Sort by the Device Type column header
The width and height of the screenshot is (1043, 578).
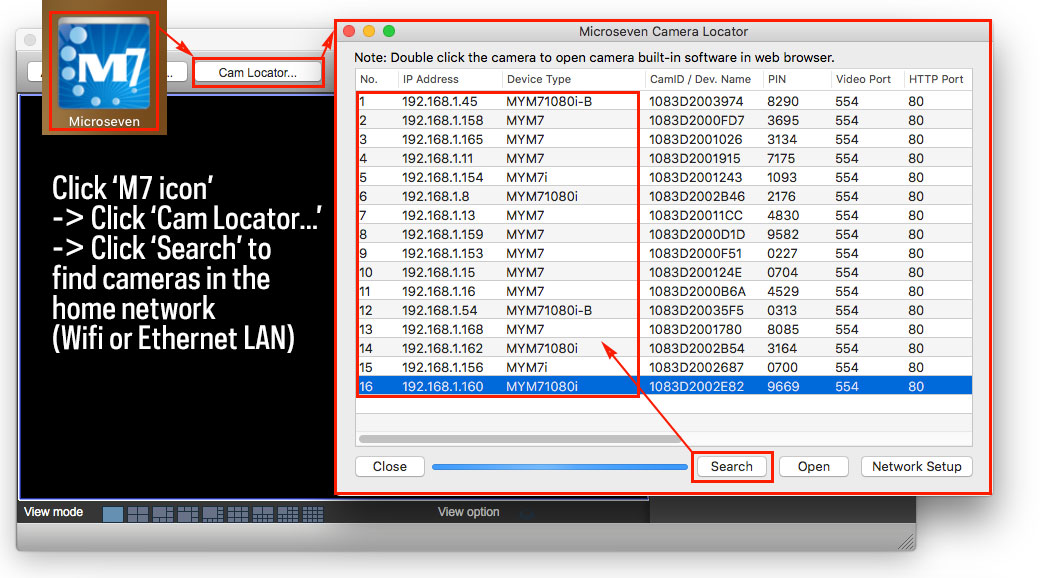pos(539,79)
